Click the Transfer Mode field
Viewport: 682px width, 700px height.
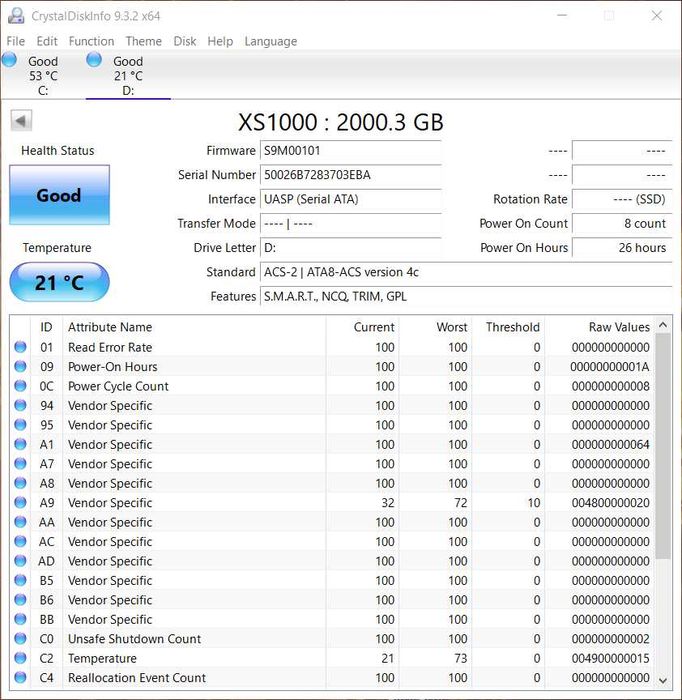[350, 223]
